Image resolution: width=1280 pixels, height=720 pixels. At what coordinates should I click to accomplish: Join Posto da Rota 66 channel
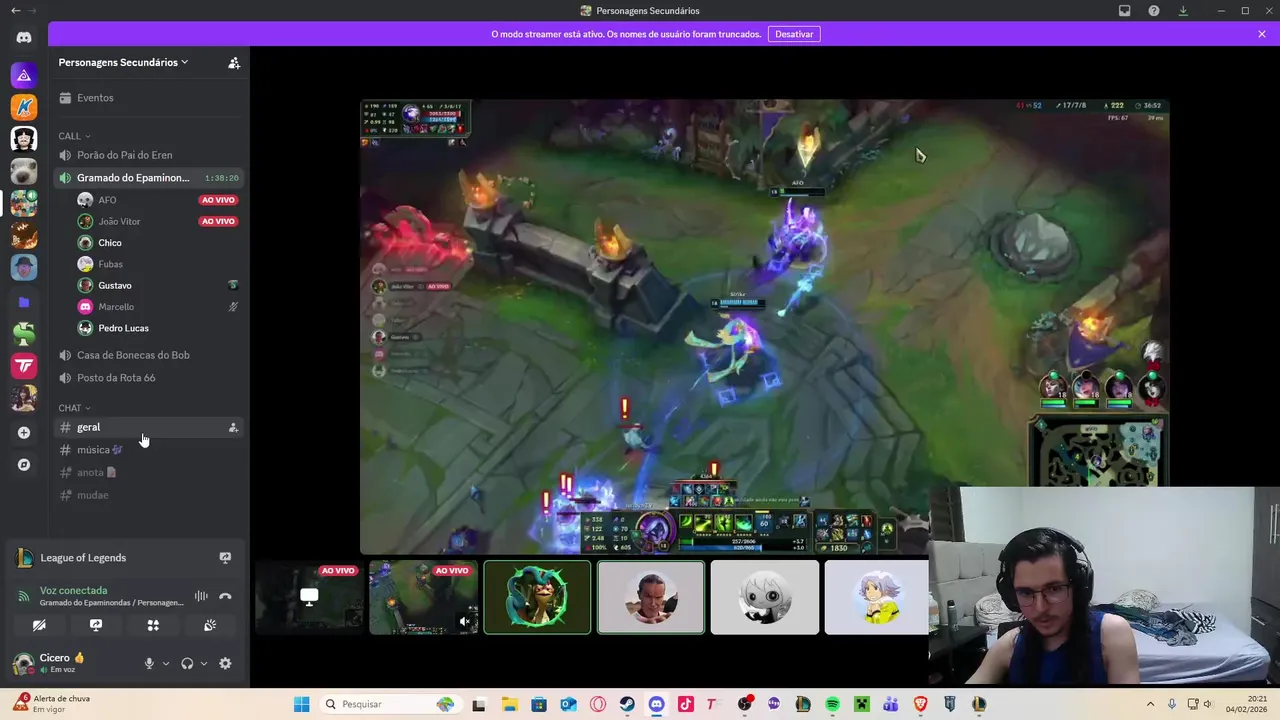click(x=149, y=378)
